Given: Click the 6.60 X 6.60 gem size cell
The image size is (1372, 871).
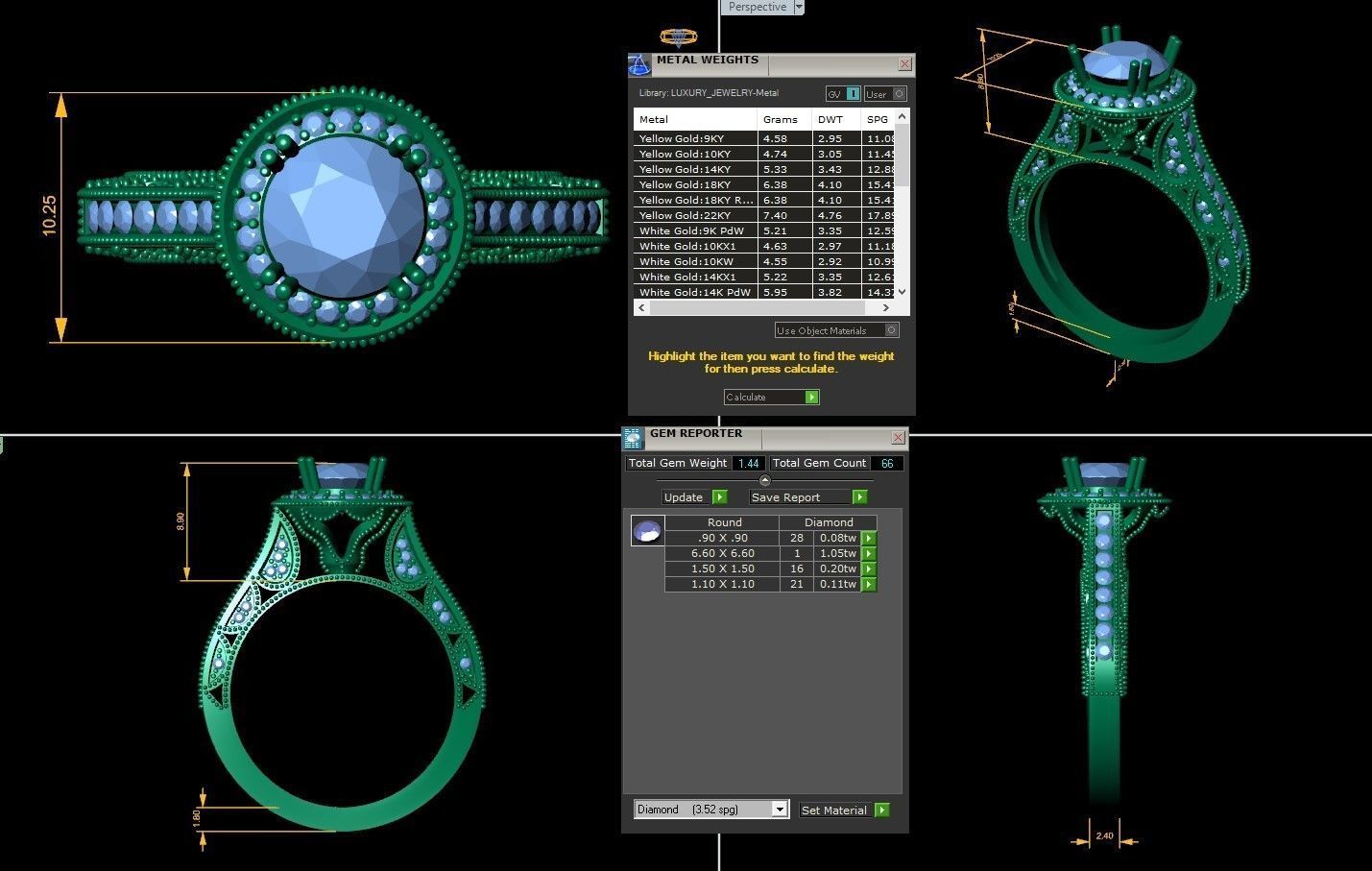Looking at the screenshot, I should pyautogui.click(x=722, y=553).
